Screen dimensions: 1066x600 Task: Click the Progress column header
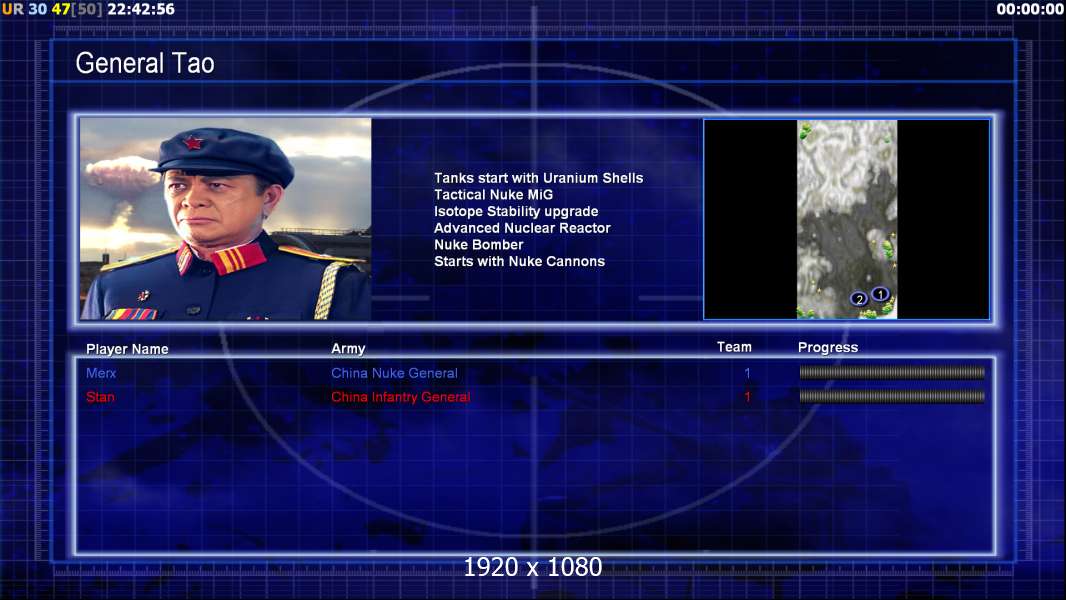(x=828, y=348)
